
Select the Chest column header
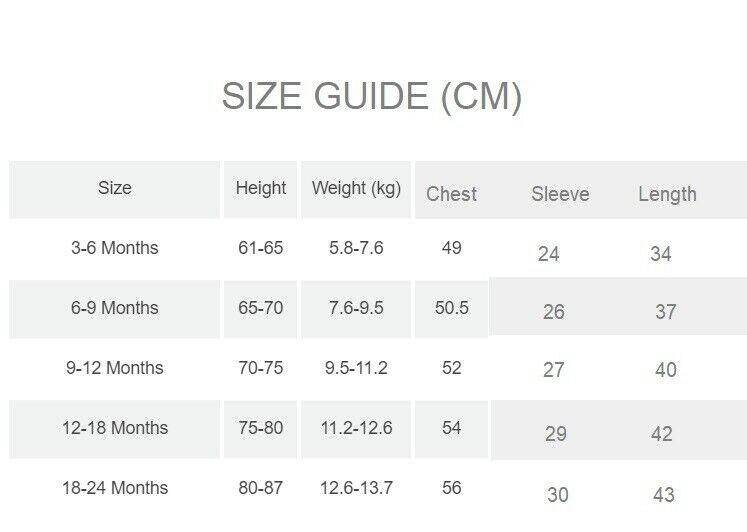(x=452, y=194)
